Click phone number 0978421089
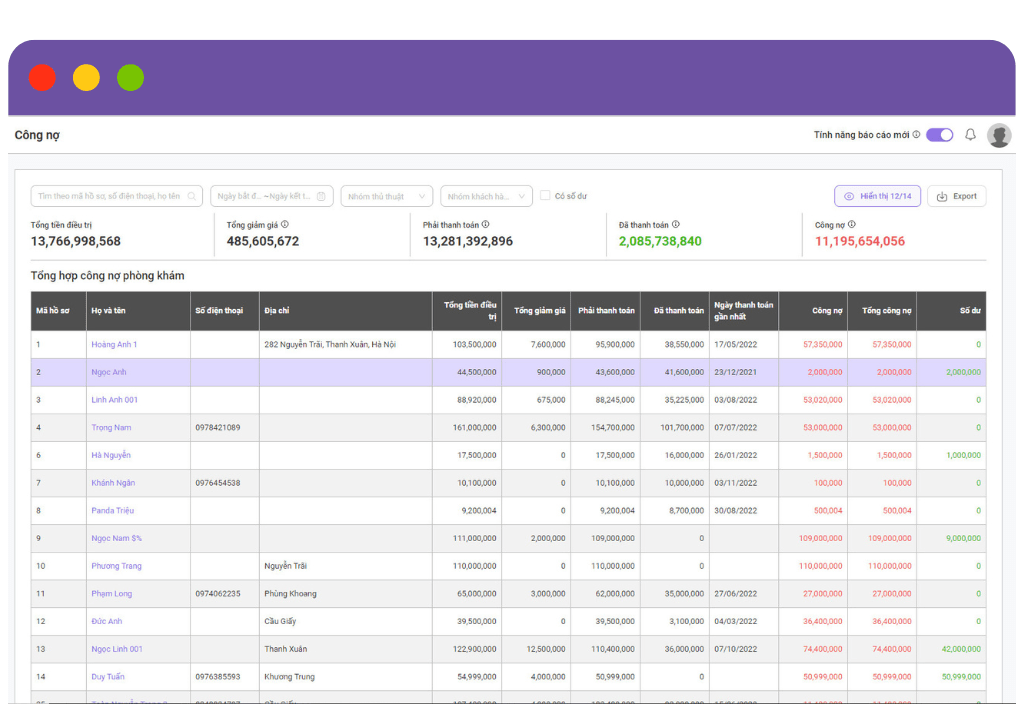 click(x=217, y=427)
